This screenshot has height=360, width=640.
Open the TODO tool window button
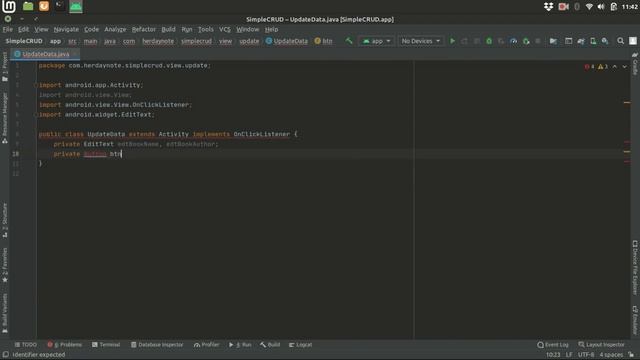point(25,345)
